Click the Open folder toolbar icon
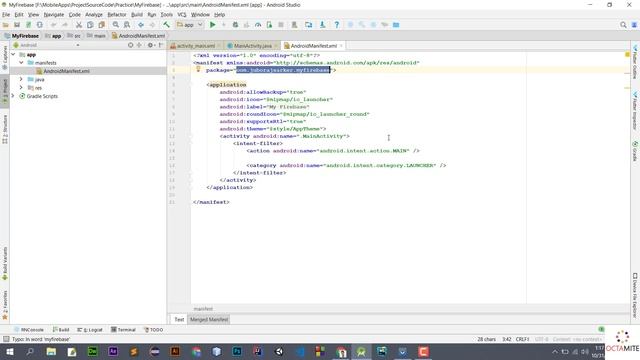 pos(6,25)
